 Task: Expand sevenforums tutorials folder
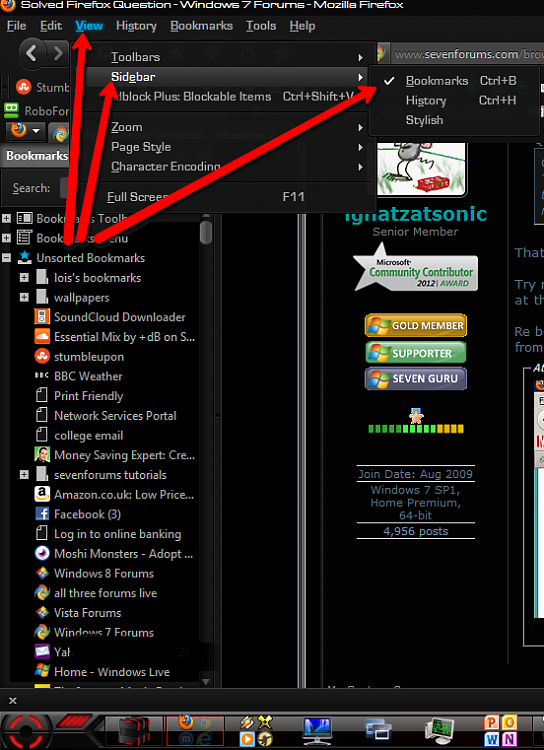pyautogui.click(x=24, y=474)
